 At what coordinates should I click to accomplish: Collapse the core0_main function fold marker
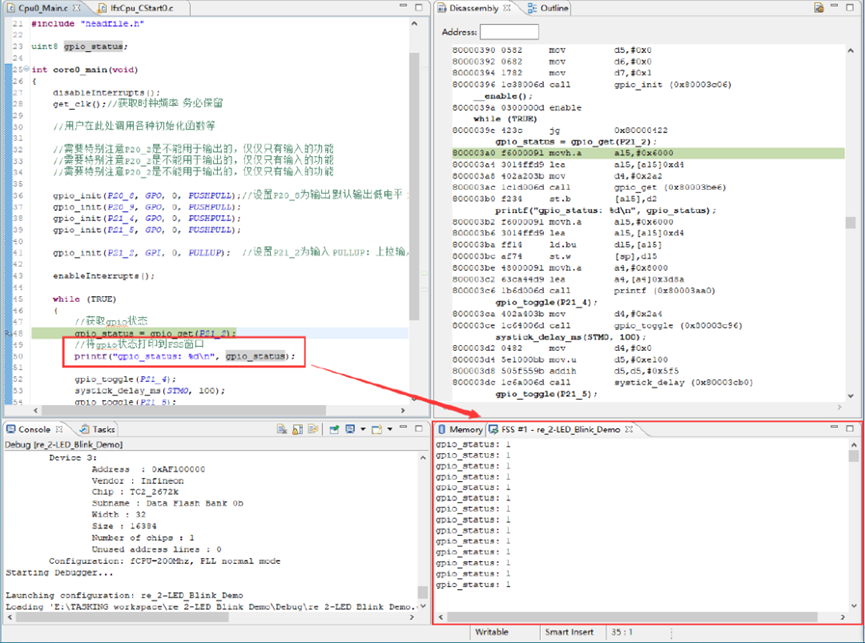(x=26, y=69)
